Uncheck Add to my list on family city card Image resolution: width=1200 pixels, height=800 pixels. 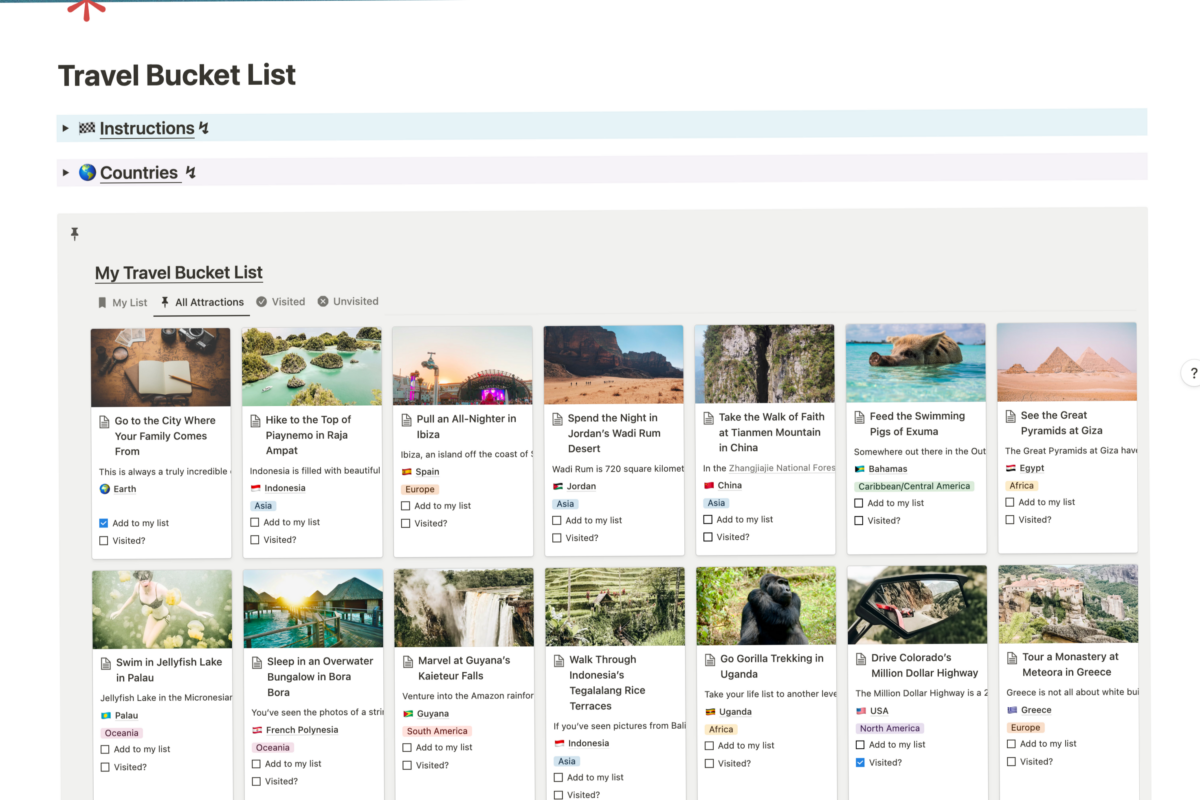point(103,522)
